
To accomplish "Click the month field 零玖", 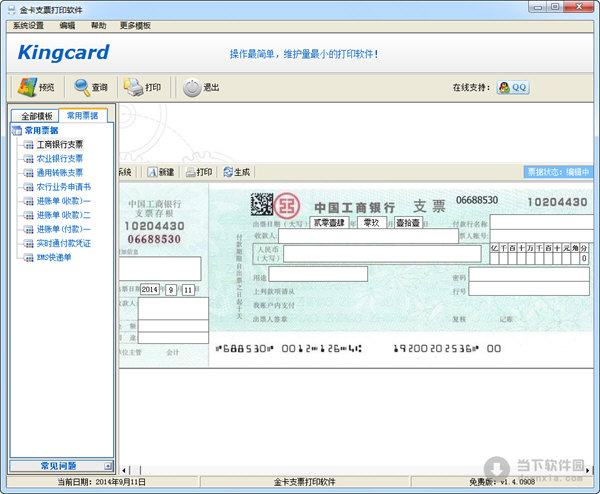I will click(x=372, y=223).
